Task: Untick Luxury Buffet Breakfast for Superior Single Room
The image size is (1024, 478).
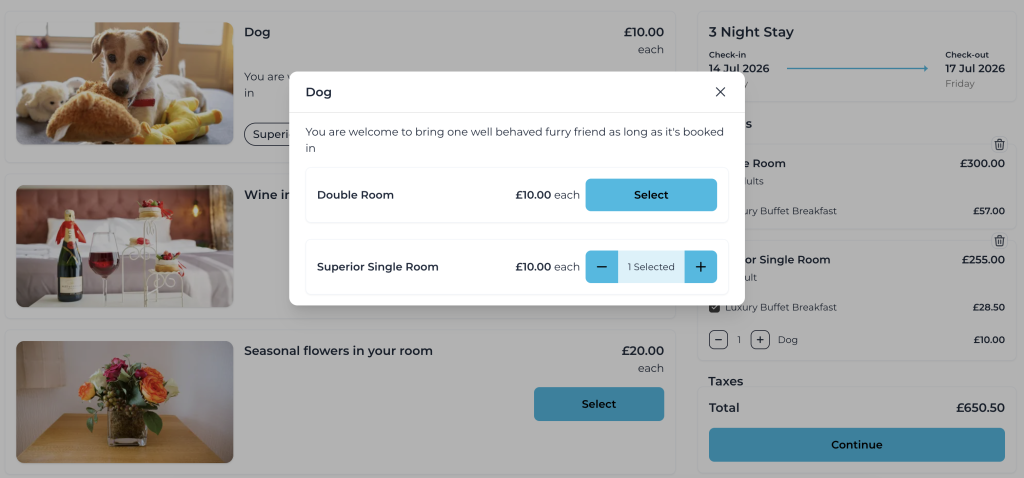Action: coord(714,307)
